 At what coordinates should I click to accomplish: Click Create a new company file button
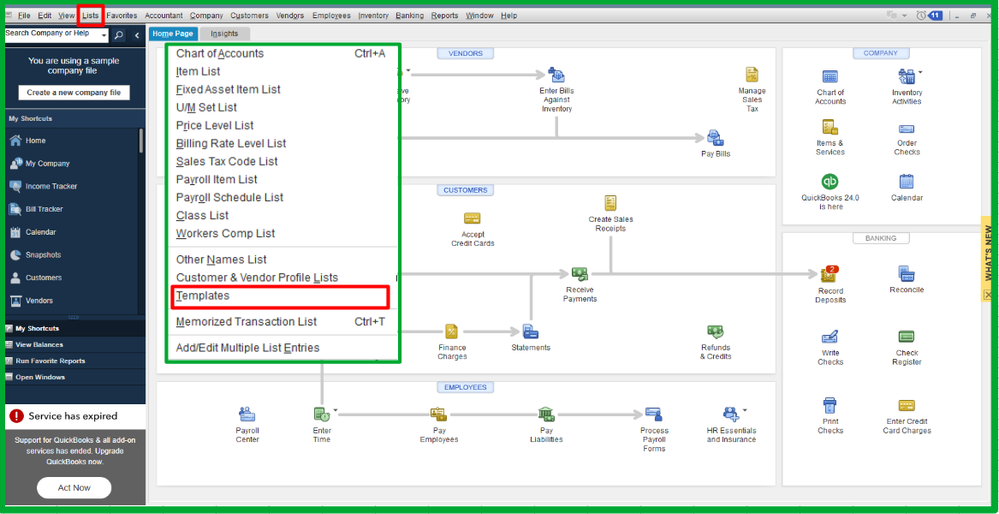pyautogui.click(x=74, y=92)
